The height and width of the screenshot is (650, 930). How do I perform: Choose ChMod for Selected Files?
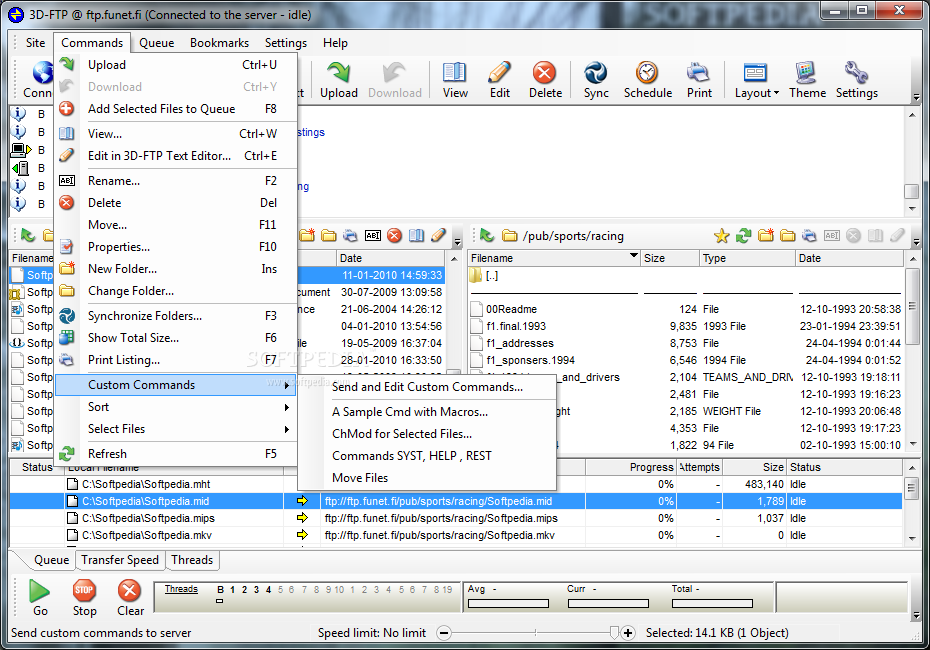[427, 434]
